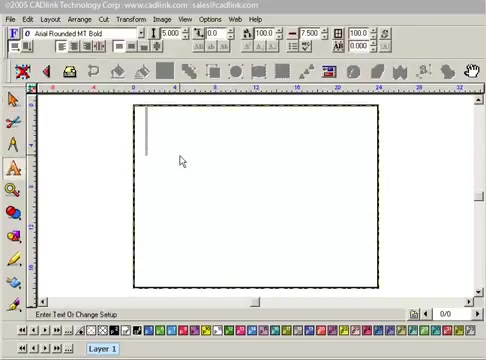Adjust the 0.000 value spinner arrows

point(373,46)
